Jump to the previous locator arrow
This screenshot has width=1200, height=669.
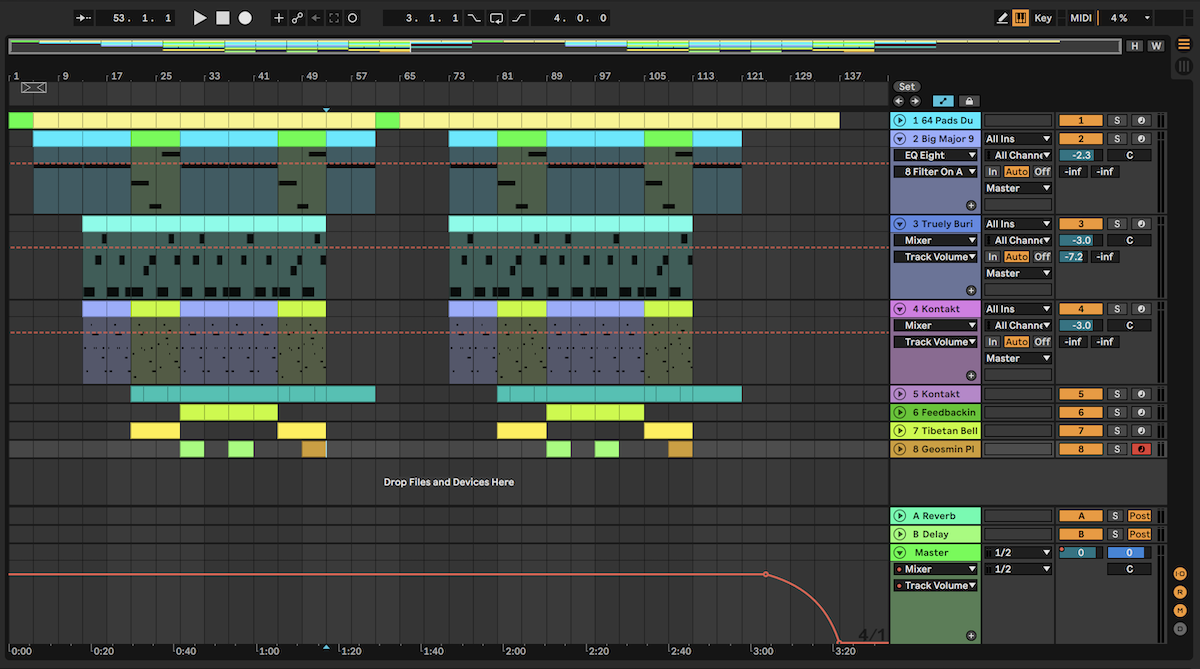pos(899,101)
